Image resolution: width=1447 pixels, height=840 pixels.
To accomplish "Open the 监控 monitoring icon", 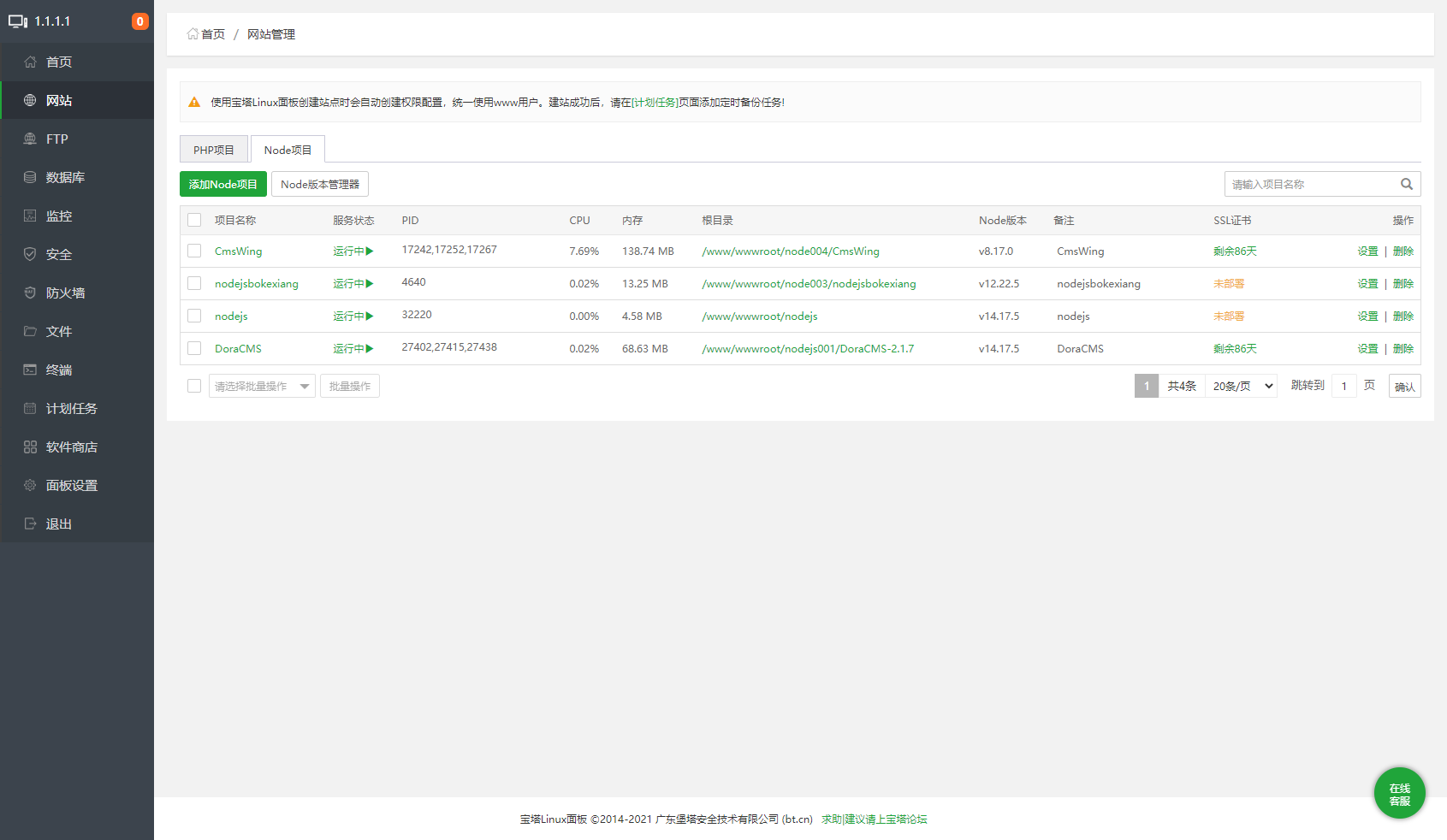I will click(30, 216).
